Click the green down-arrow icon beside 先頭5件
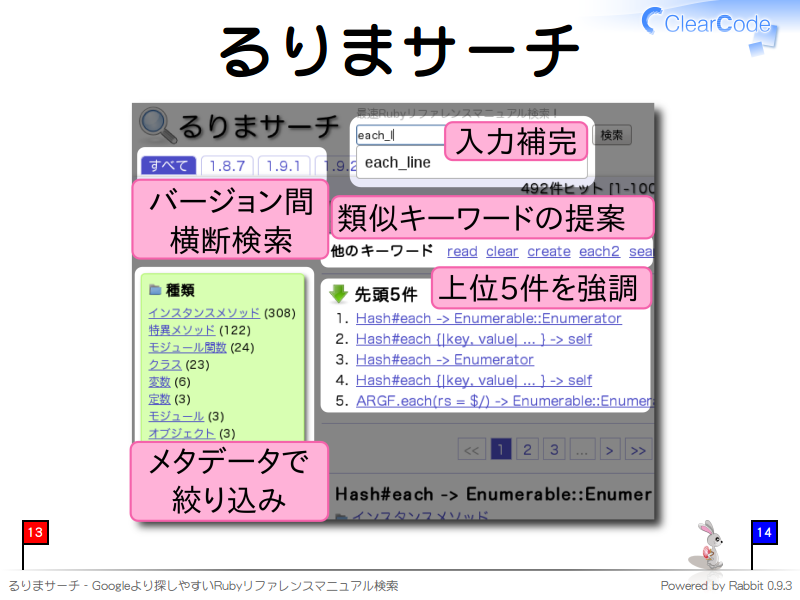The width and height of the screenshot is (800, 600). coord(338,293)
